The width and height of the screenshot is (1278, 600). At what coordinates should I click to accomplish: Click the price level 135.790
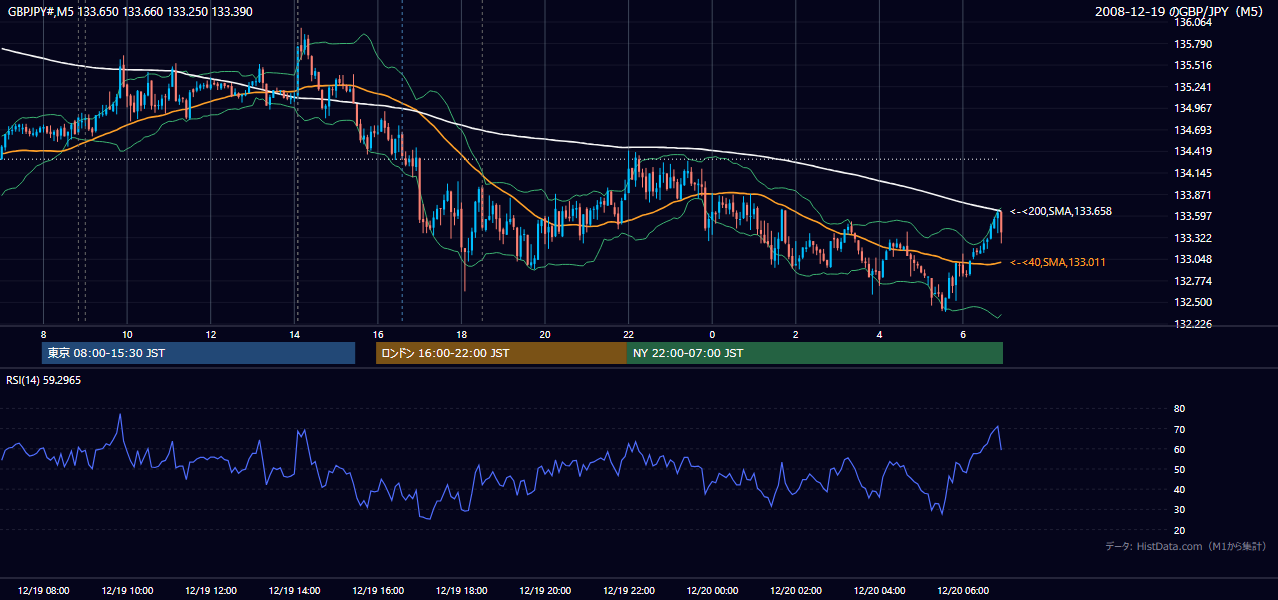[x=1192, y=44]
